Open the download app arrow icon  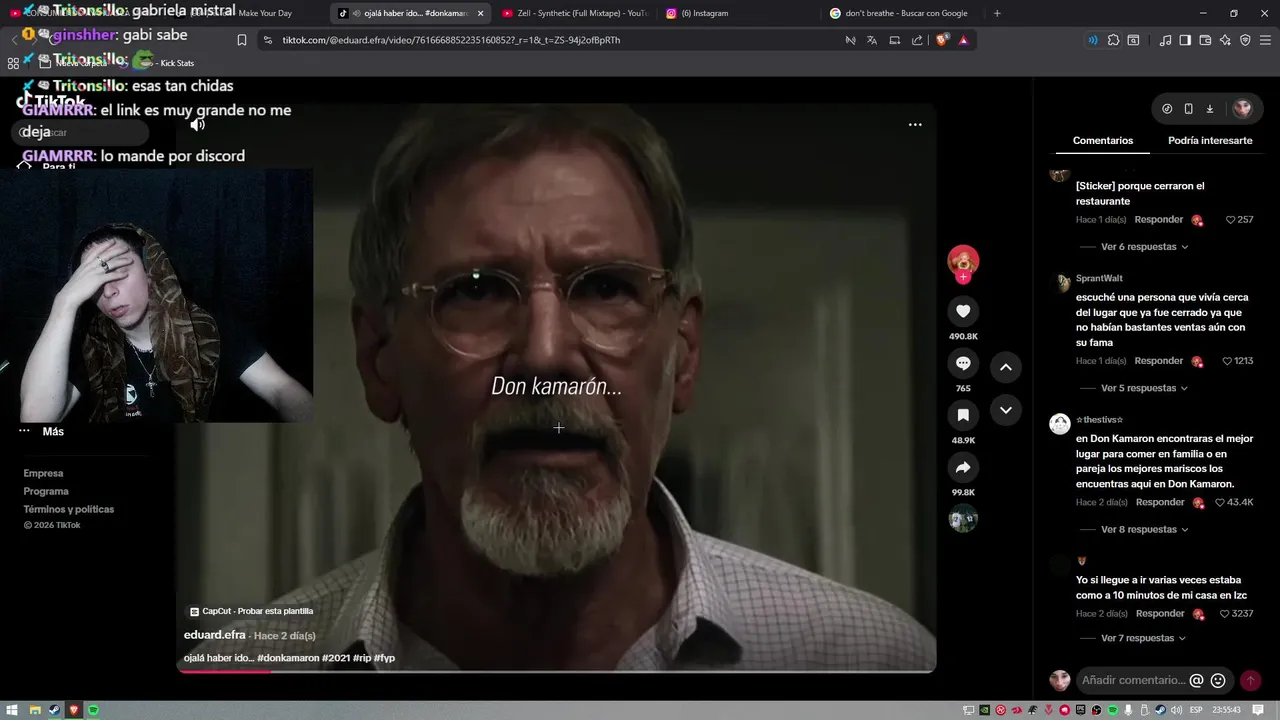point(1210,109)
